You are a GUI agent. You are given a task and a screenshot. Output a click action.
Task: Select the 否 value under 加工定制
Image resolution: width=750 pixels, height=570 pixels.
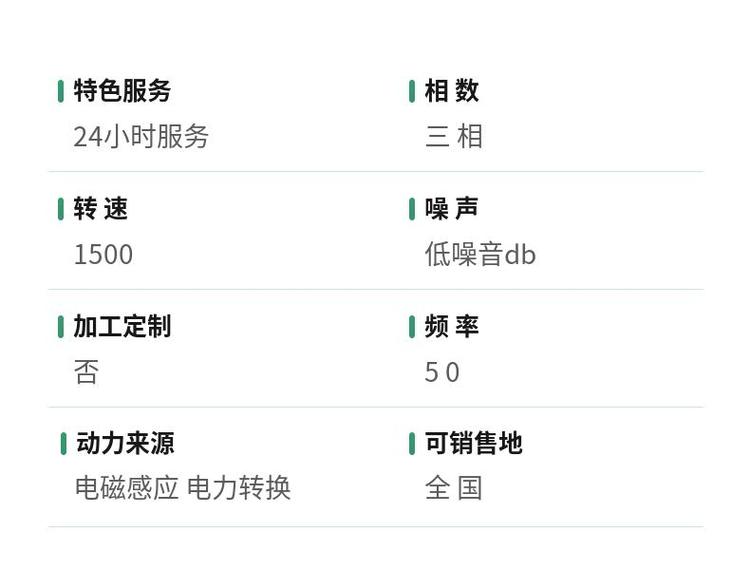click(x=87, y=372)
